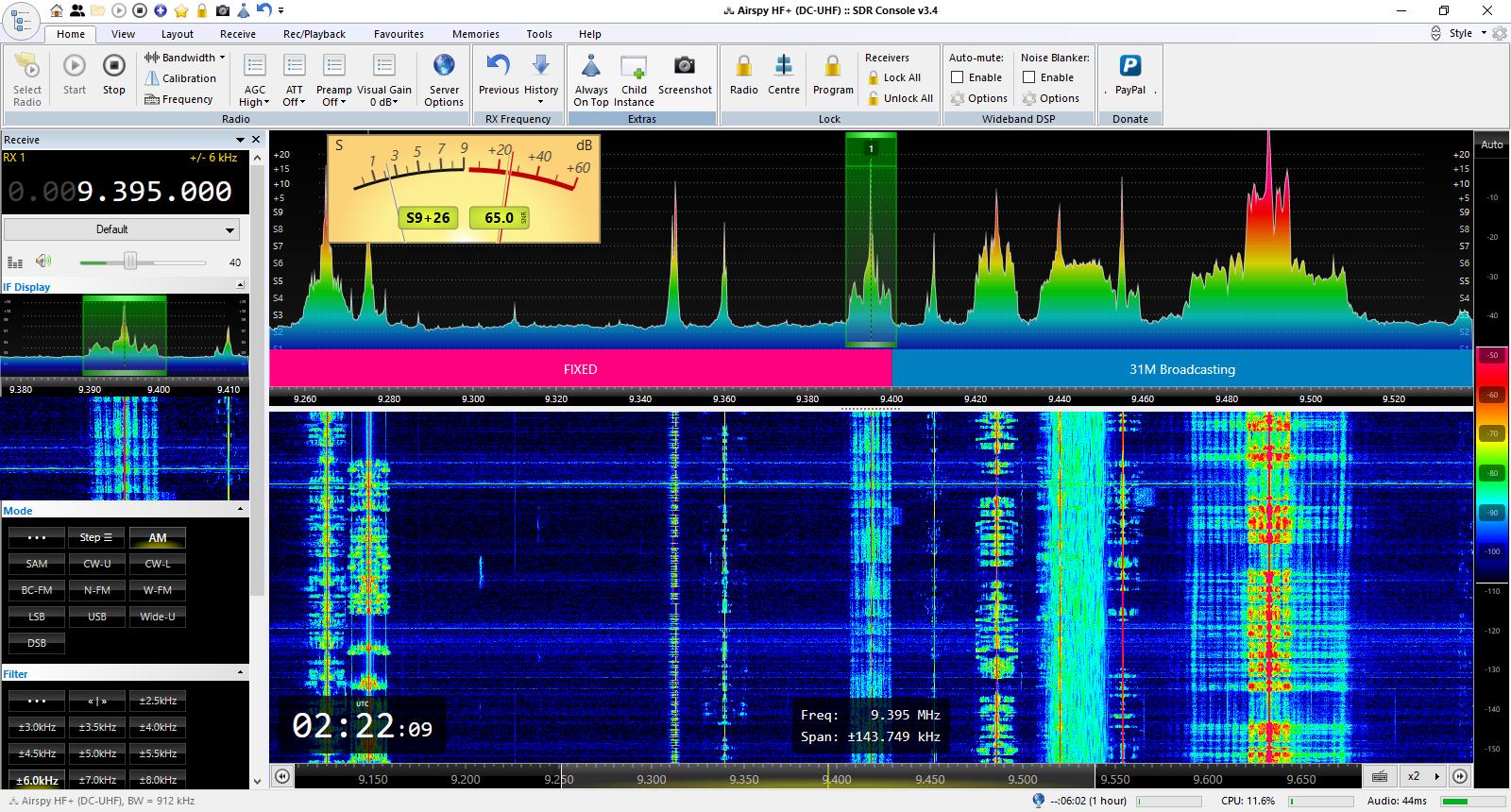Click the Help tab
The image size is (1511, 812).
[x=589, y=34]
